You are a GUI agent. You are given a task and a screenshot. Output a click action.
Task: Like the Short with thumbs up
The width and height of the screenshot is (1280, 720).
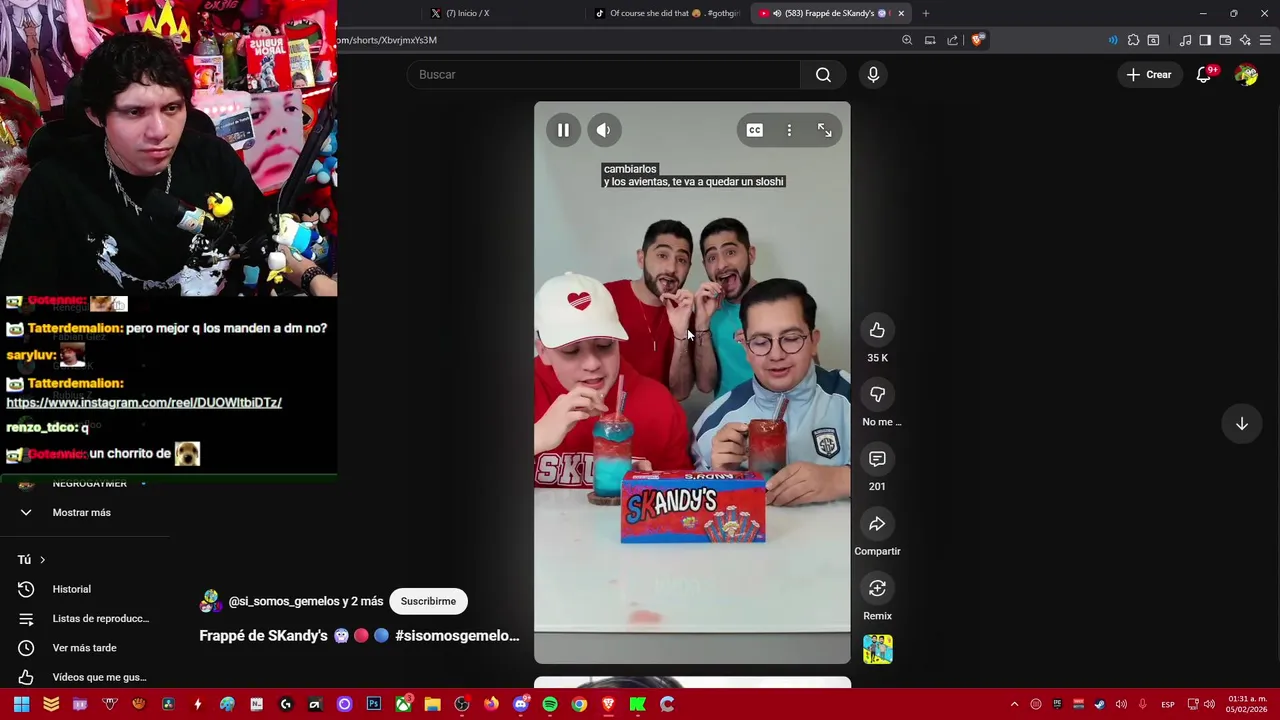(x=877, y=330)
